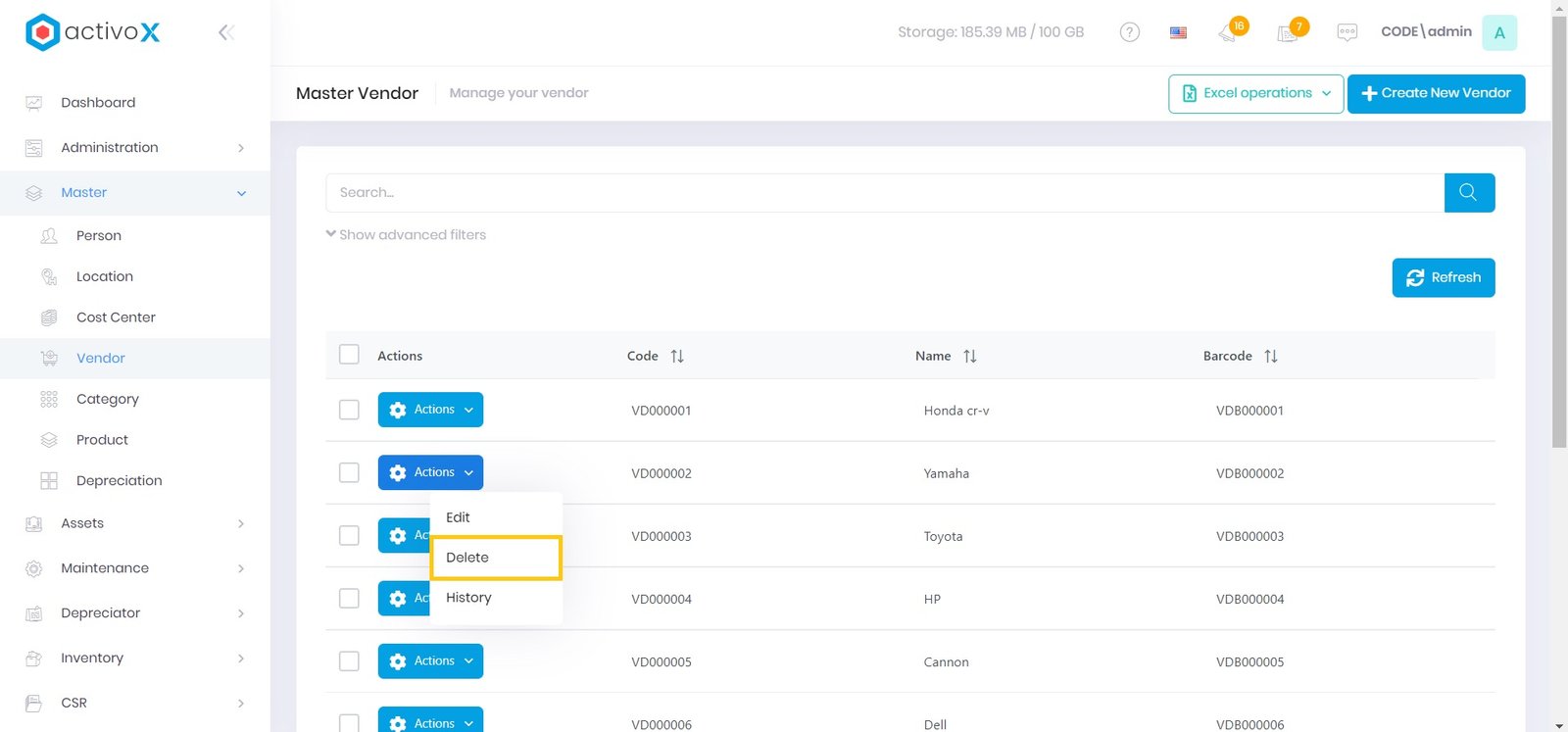Open notifications bell with badge 16
The height and width of the screenshot is (732, 1568).
[x=1229, y=32]
